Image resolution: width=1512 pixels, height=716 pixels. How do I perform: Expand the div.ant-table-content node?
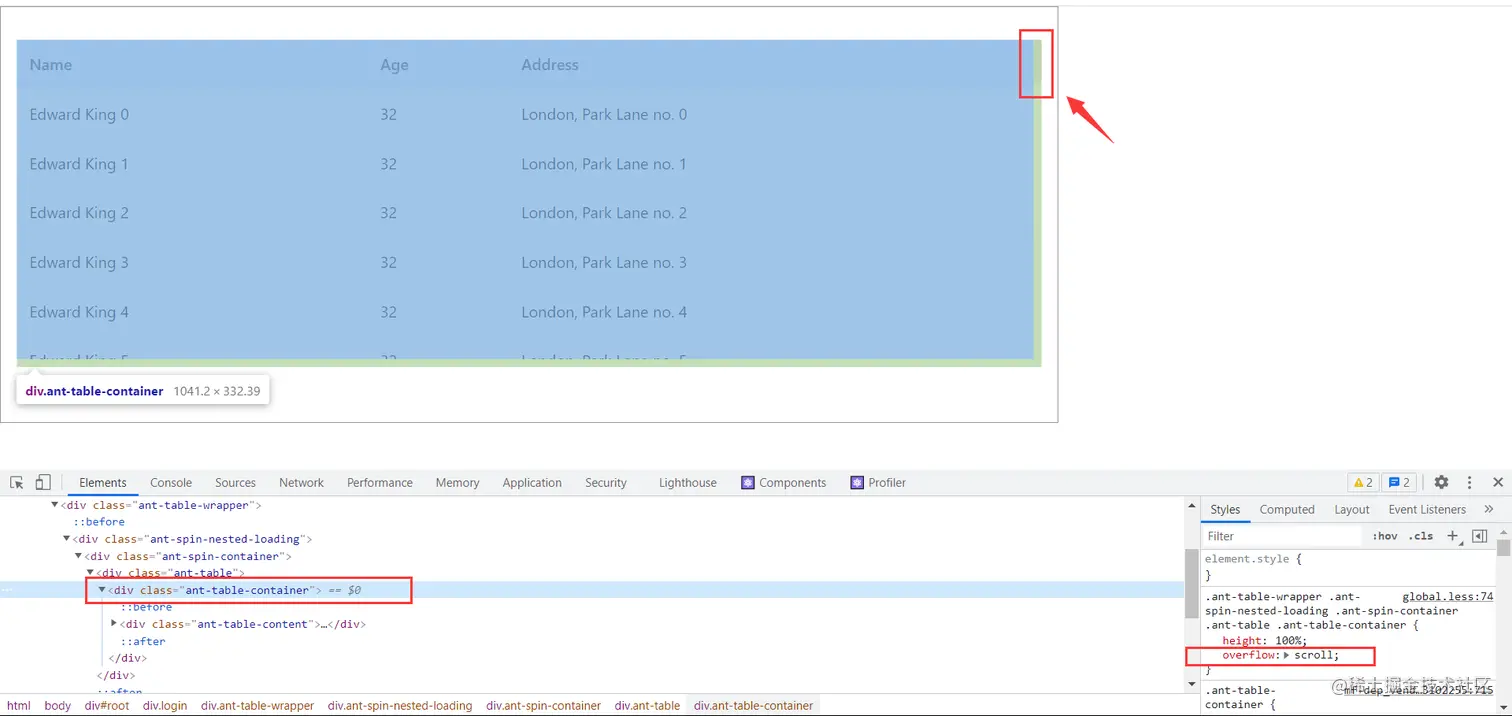[113, 623]
